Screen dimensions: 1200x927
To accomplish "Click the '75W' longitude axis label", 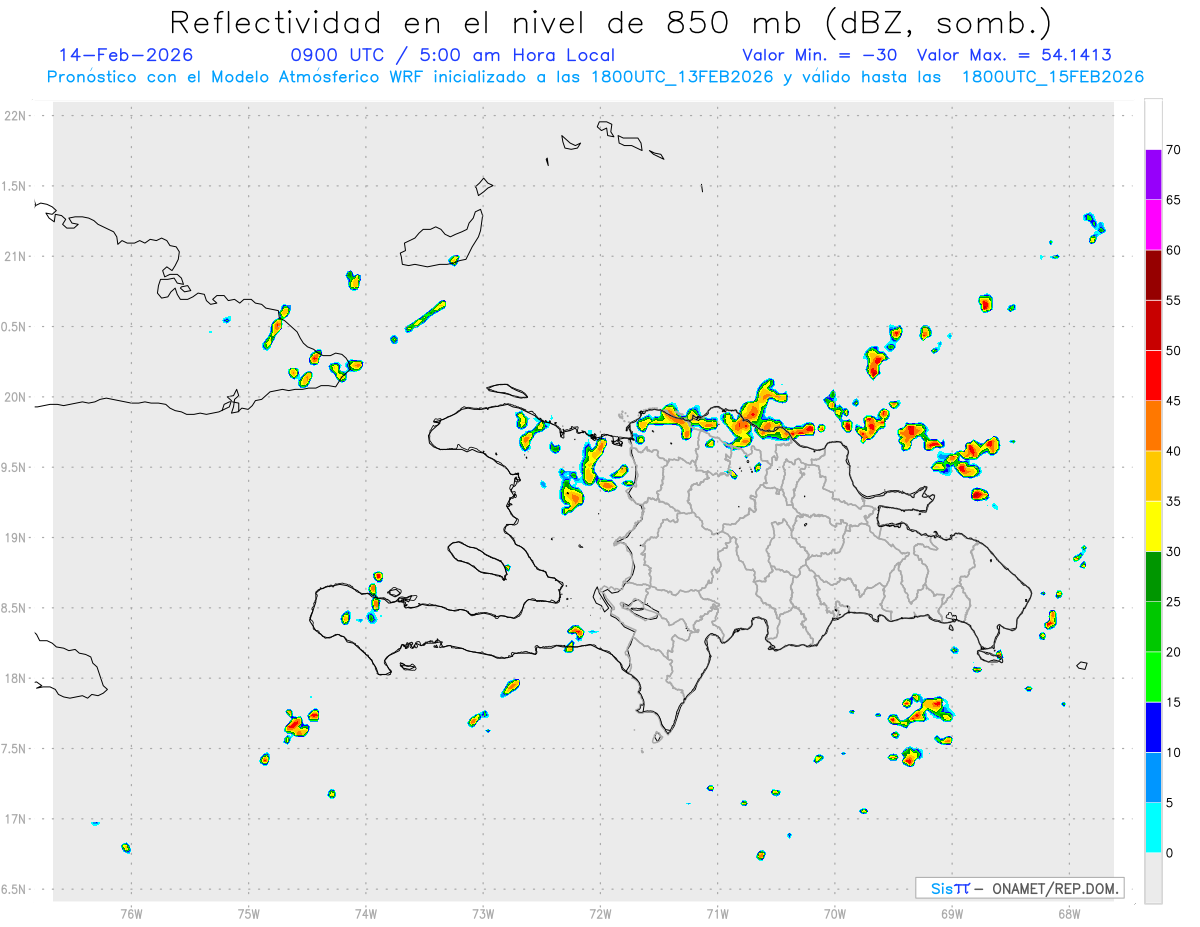I will click(249, 913).
